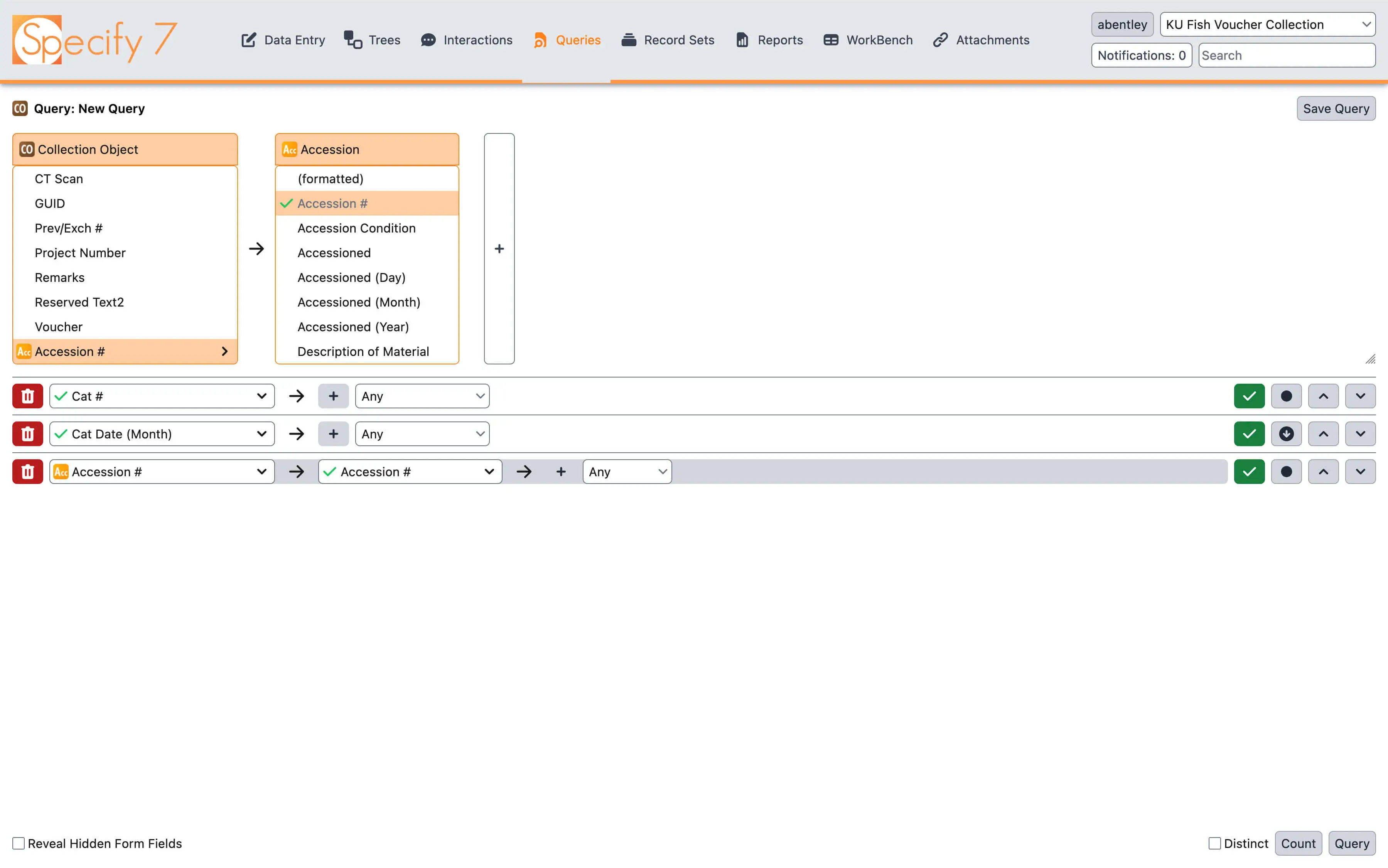Screen dimensions: 1388x868
Task: Click sort circle on Cat # row
Action: coord(1286,396)
